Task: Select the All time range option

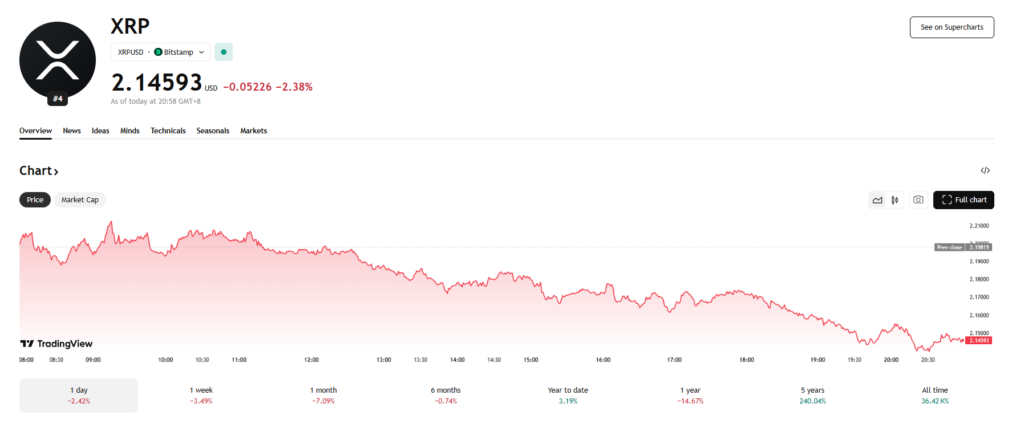Action: (x=934, y=395)
